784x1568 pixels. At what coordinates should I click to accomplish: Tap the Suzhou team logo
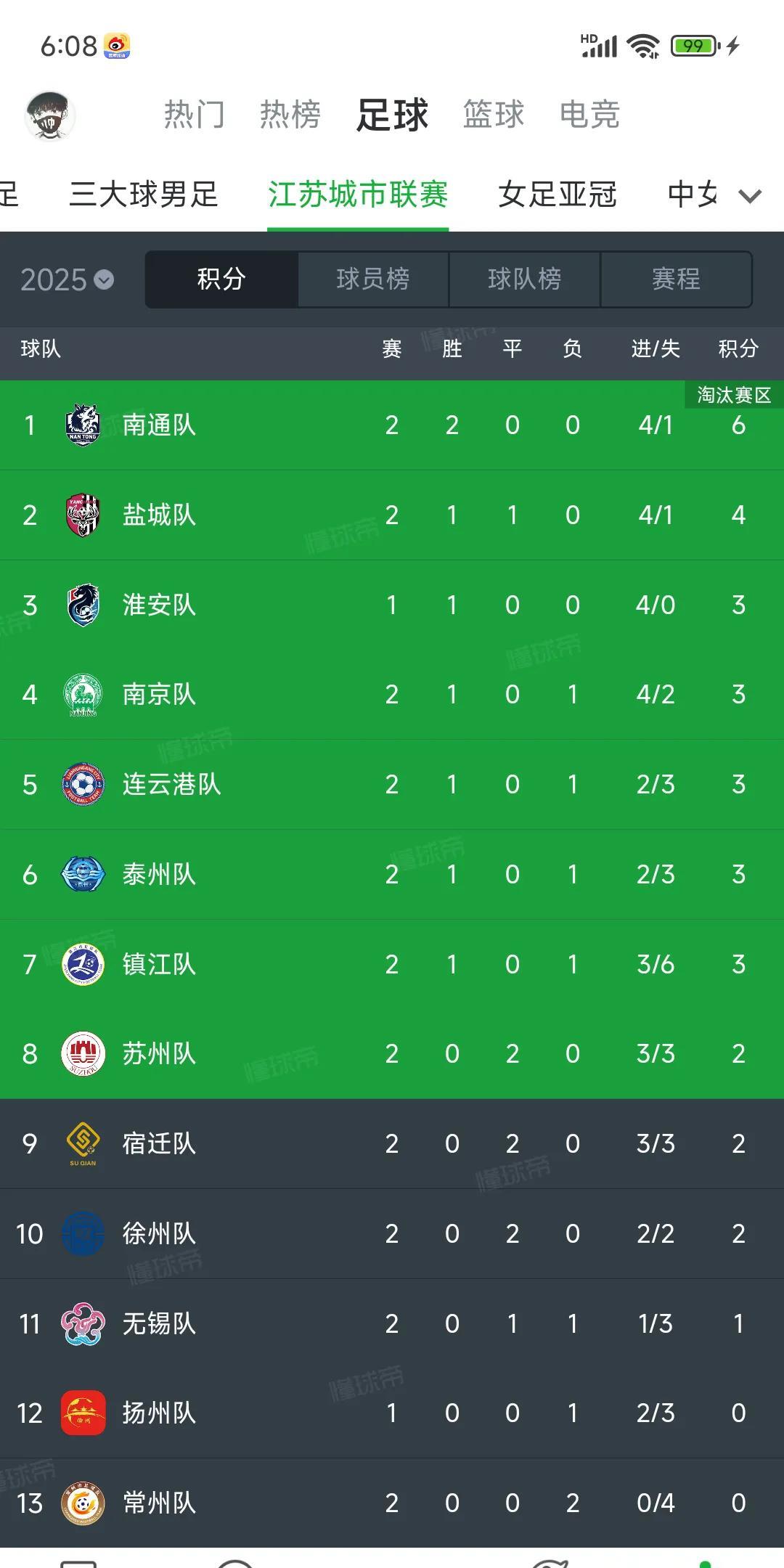coord(83,1054)
